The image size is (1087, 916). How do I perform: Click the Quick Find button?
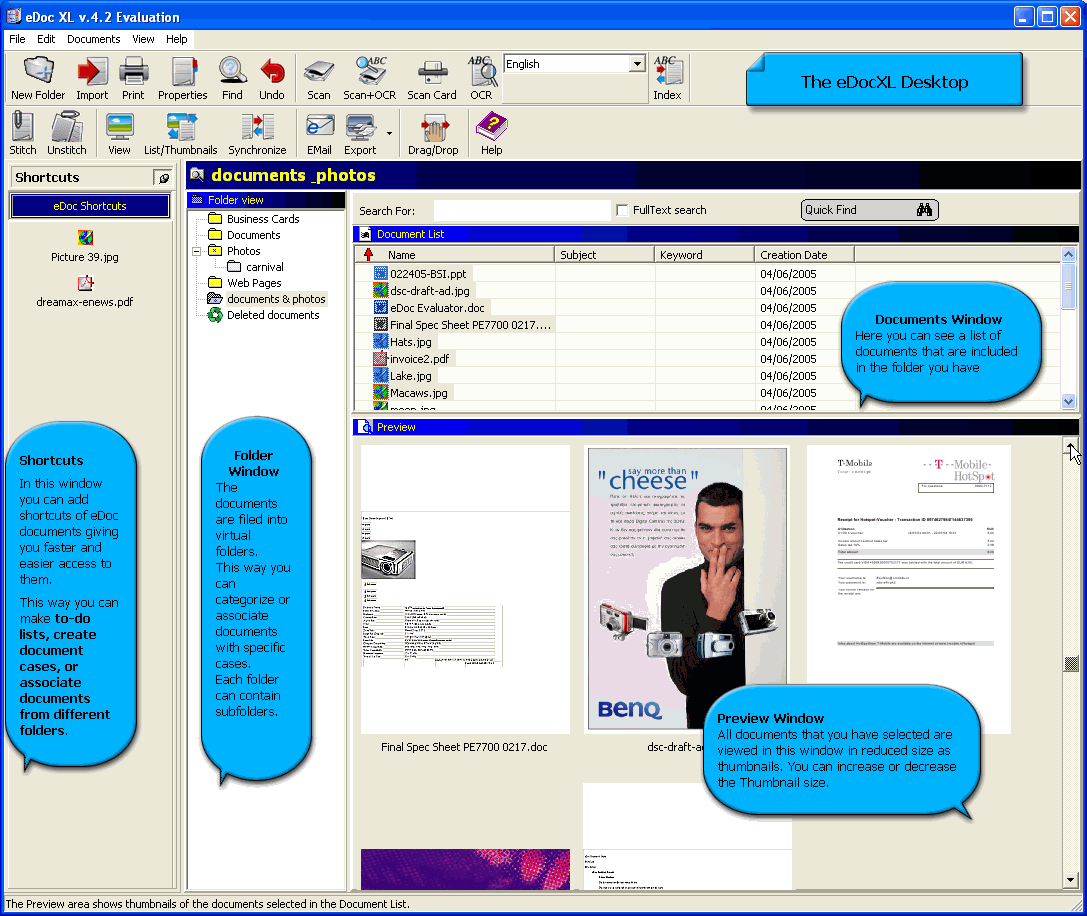pyautogui.click(x=869, y=210)
